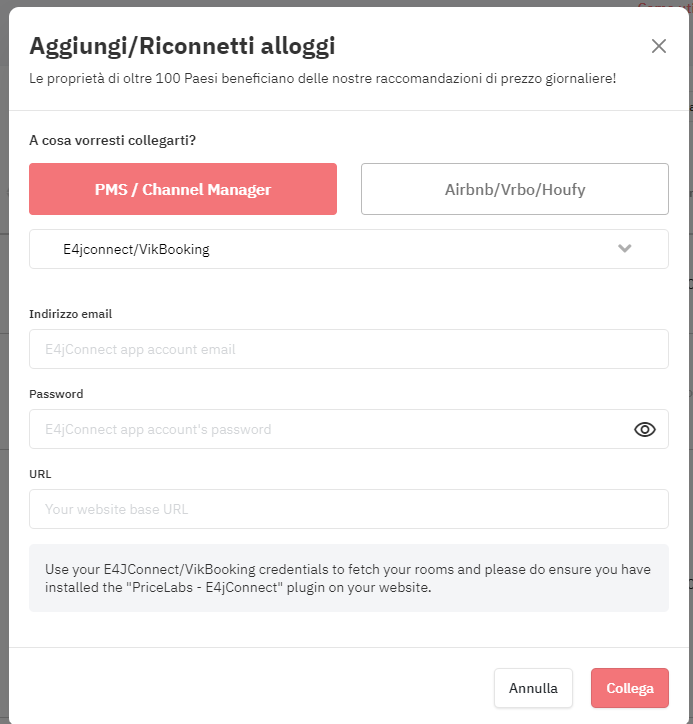The width and height of the screenshot is (693, 724).
Task: Click the URL field label
Action: tap(40, 474)
